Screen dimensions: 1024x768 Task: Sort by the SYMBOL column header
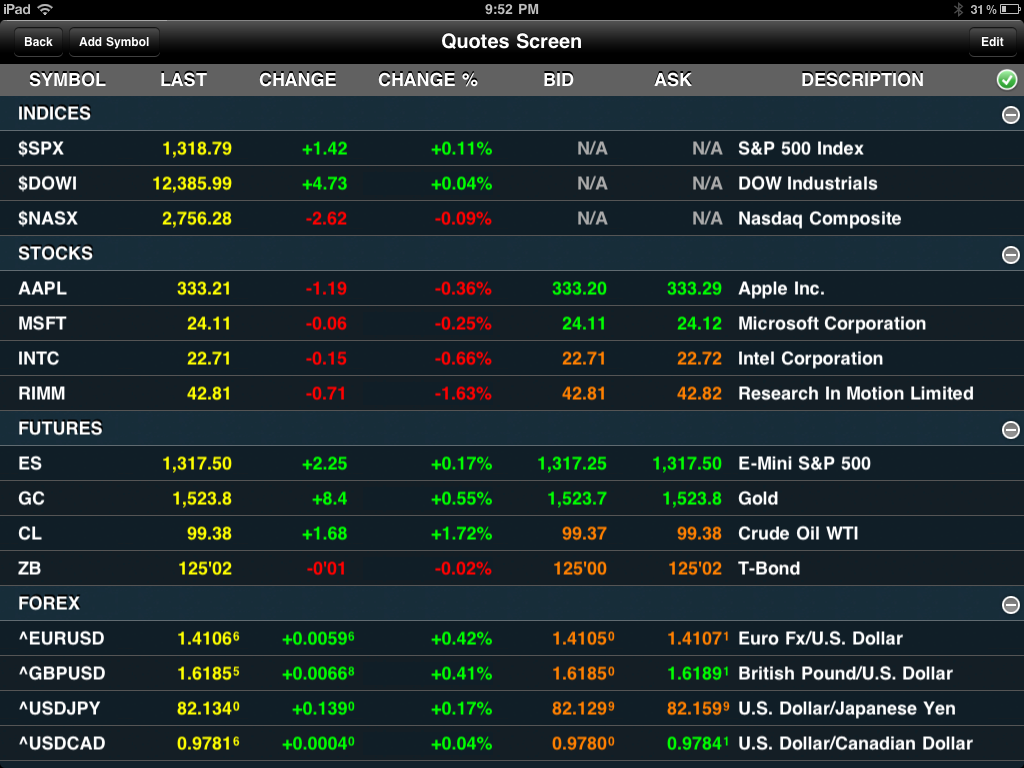point(67,80)
